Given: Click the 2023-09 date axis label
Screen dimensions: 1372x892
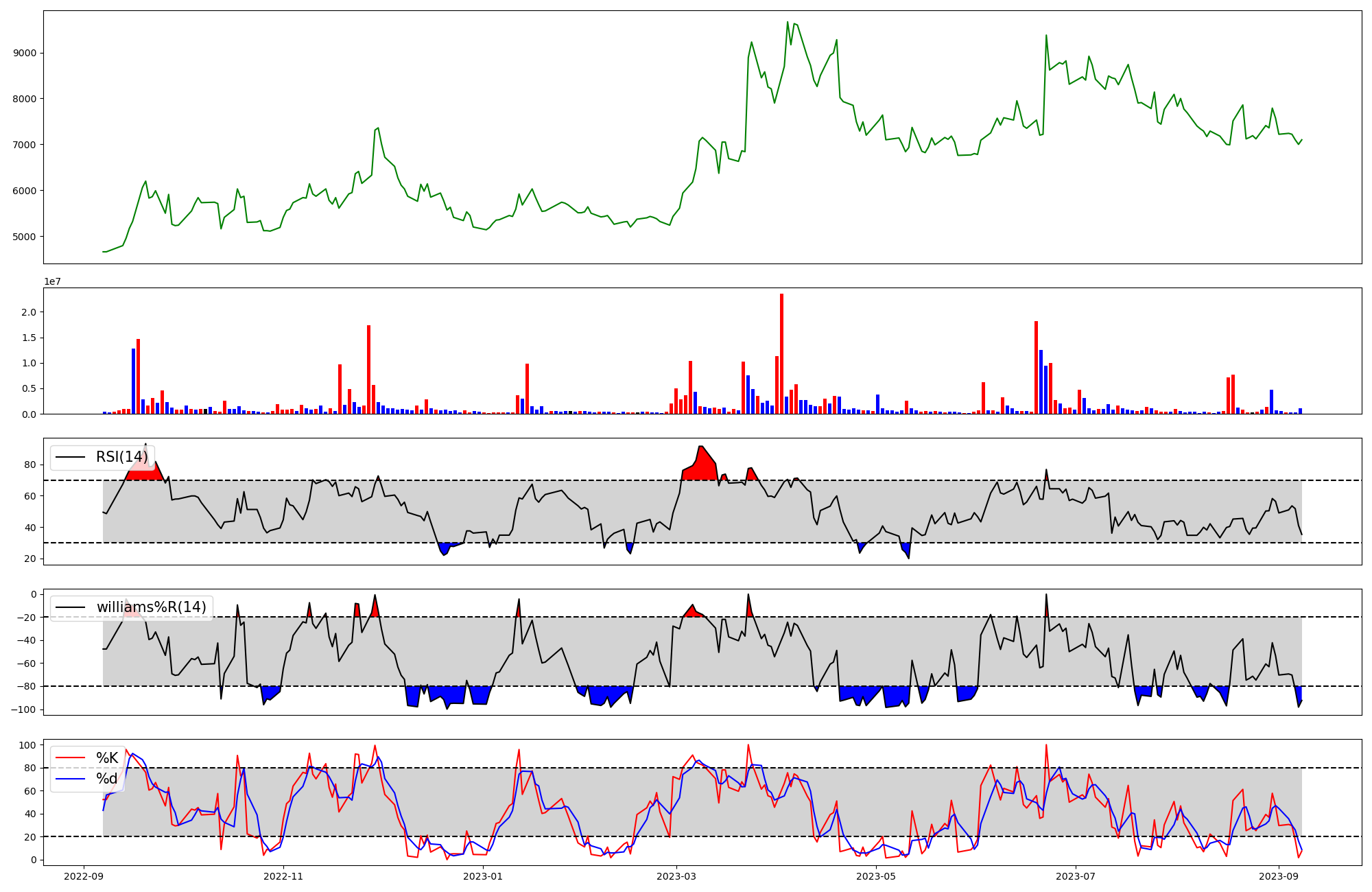Looking at the screenshot, I should pos(1279,876).
